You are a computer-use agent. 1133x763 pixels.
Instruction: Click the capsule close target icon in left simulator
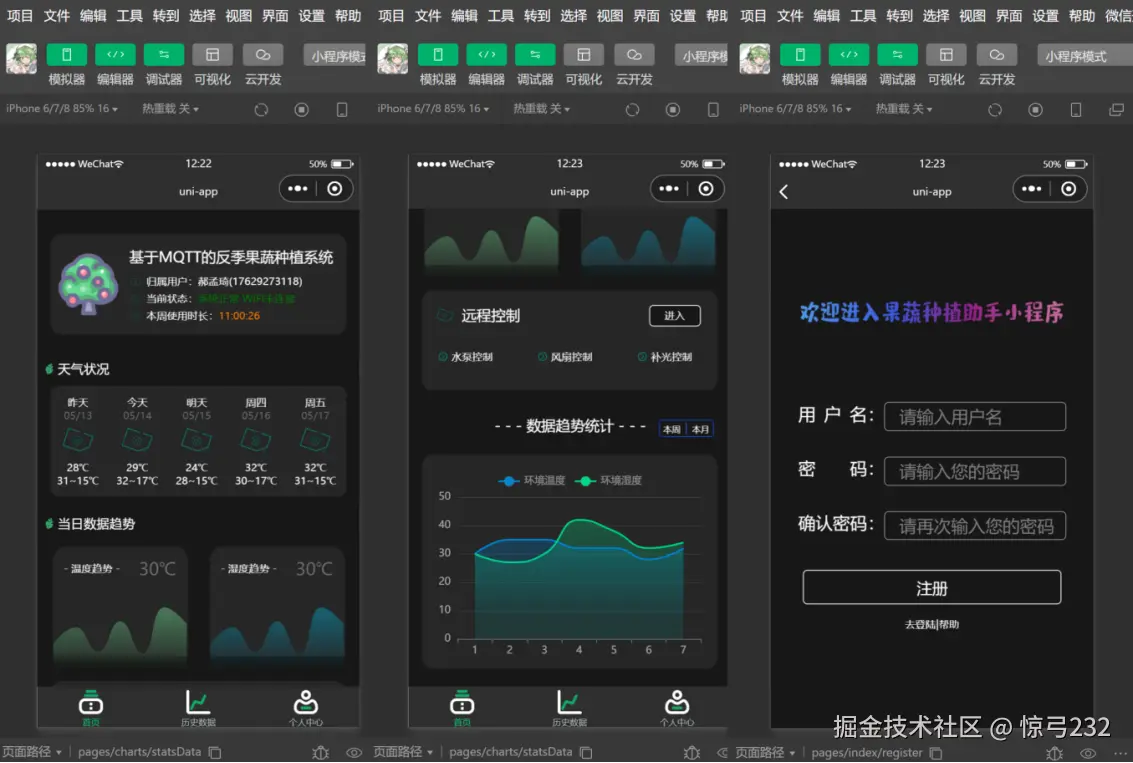335,189
